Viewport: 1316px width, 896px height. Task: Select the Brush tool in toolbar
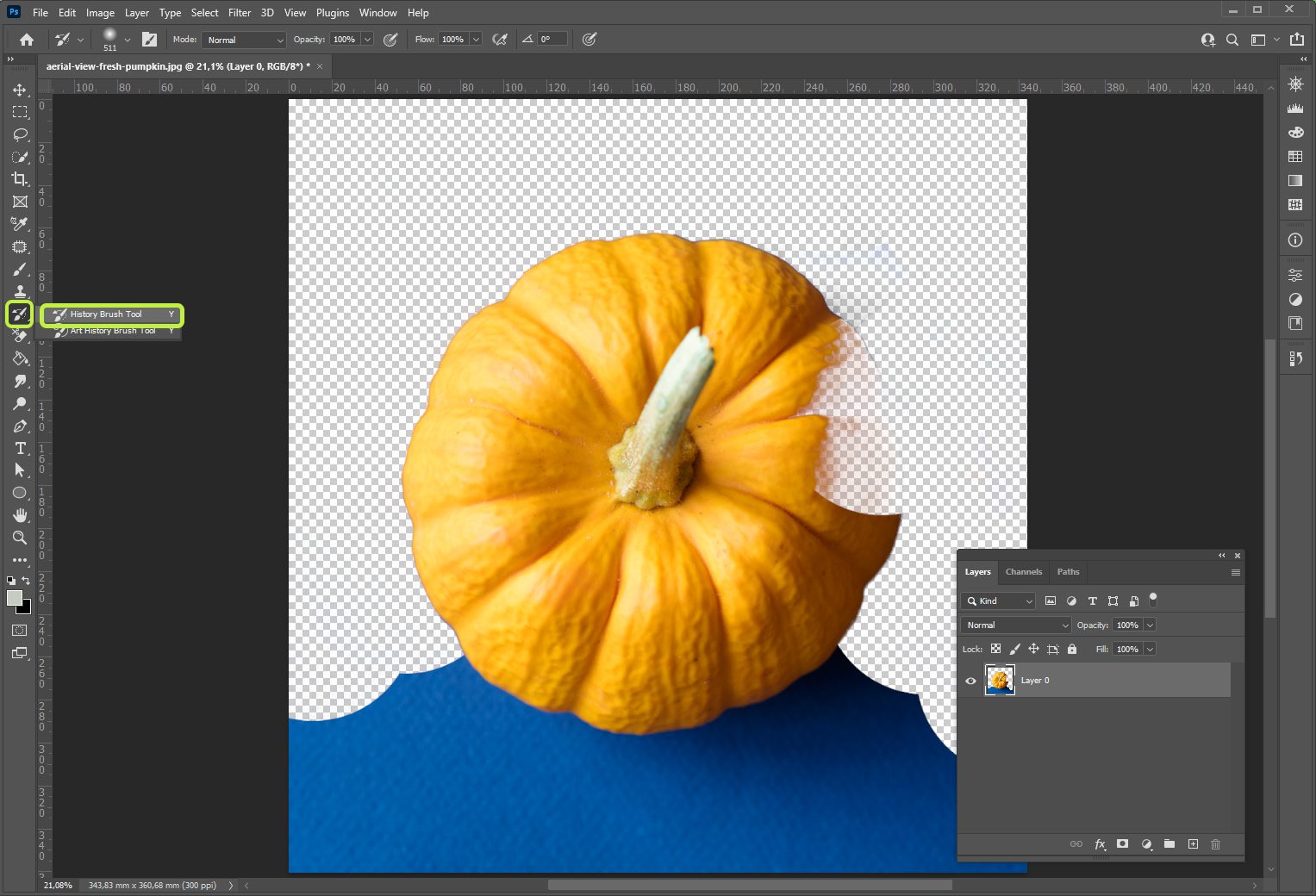click(20, 269)
